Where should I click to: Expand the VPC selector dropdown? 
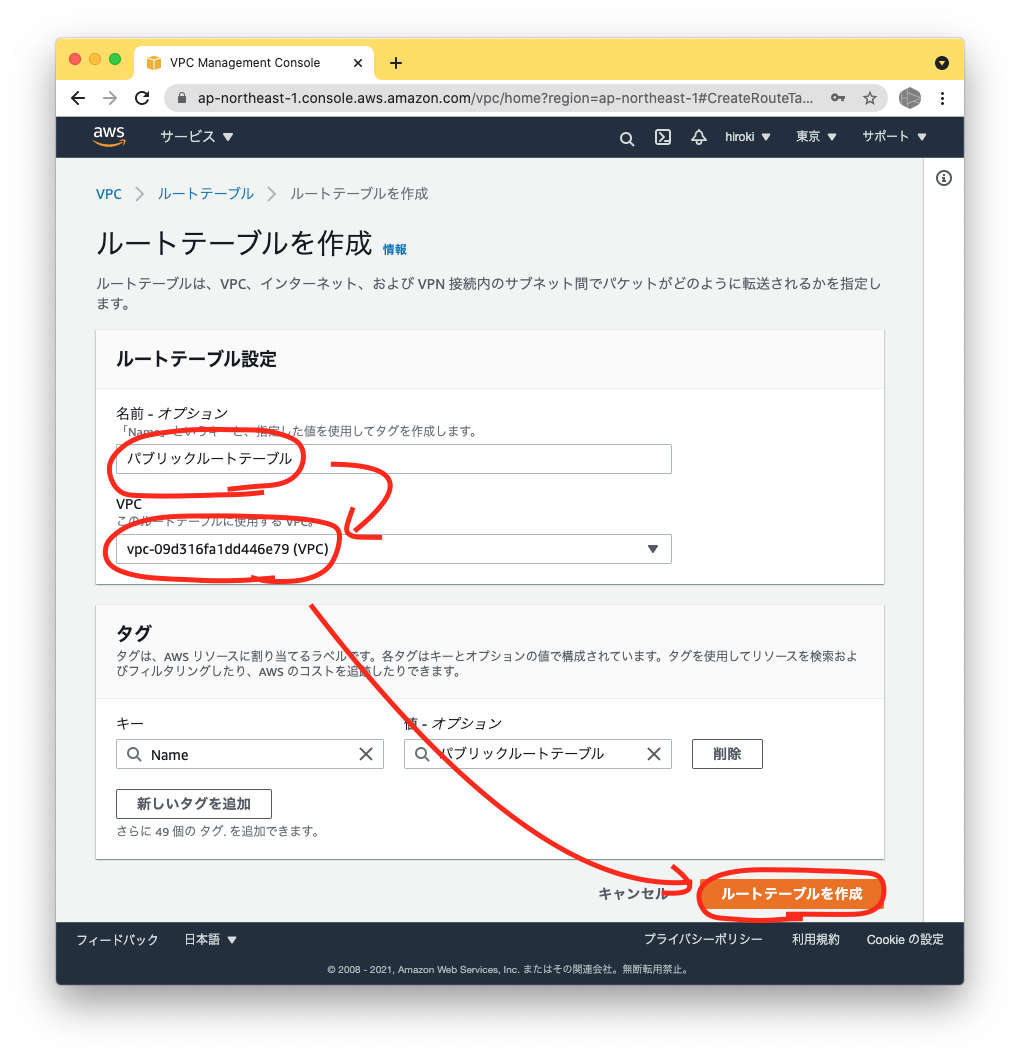pos(653,548)
